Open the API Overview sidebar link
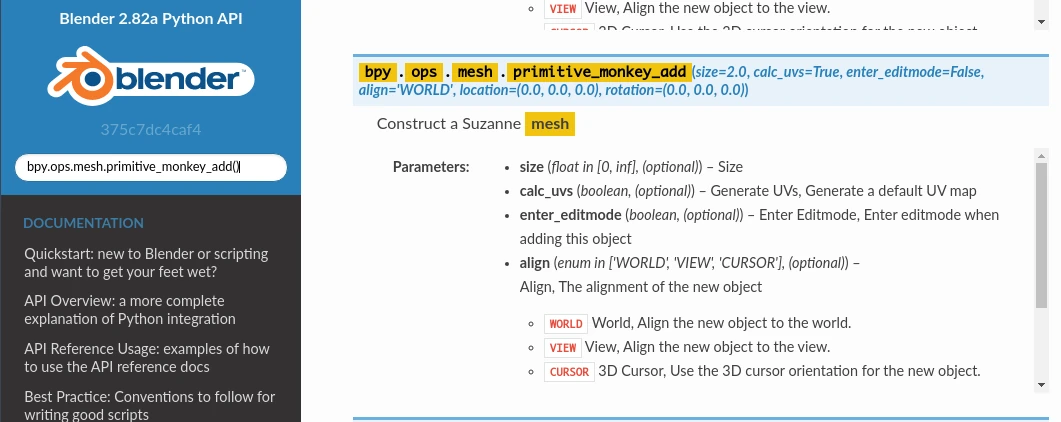This screenshot has width=1061, height=422. [130, 310]
